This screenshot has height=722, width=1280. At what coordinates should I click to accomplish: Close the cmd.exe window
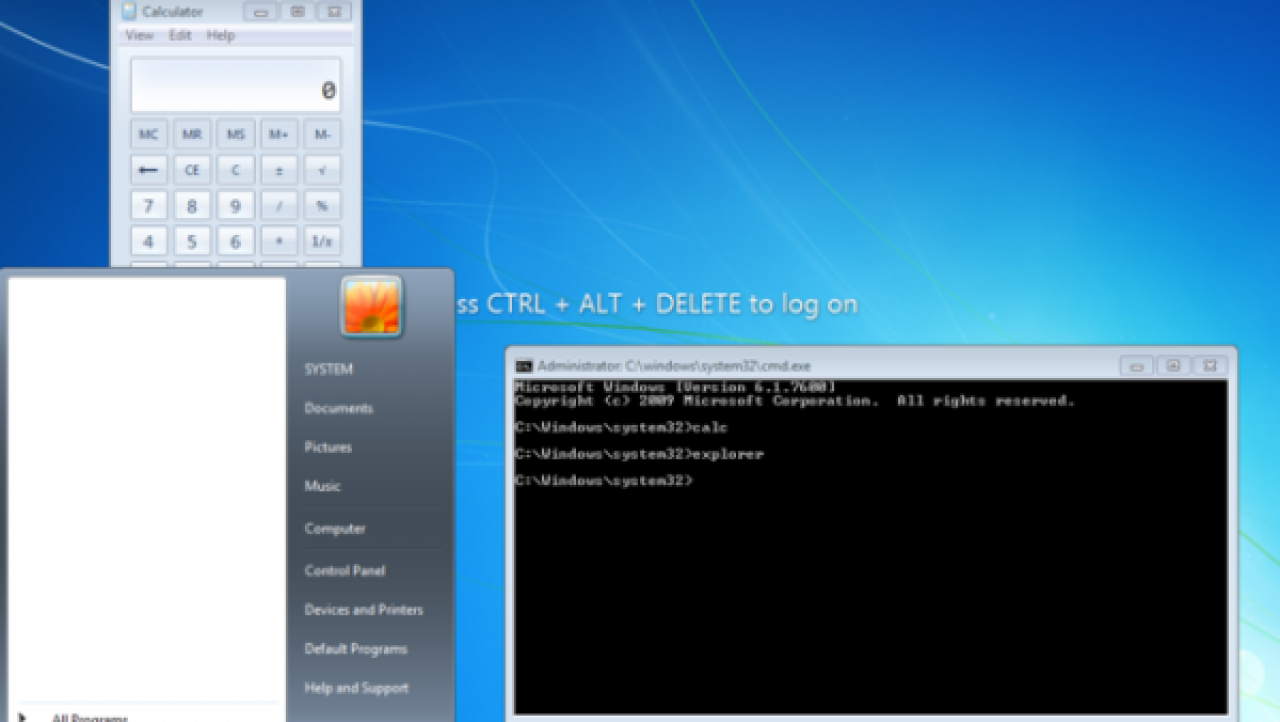point(1210,365)
